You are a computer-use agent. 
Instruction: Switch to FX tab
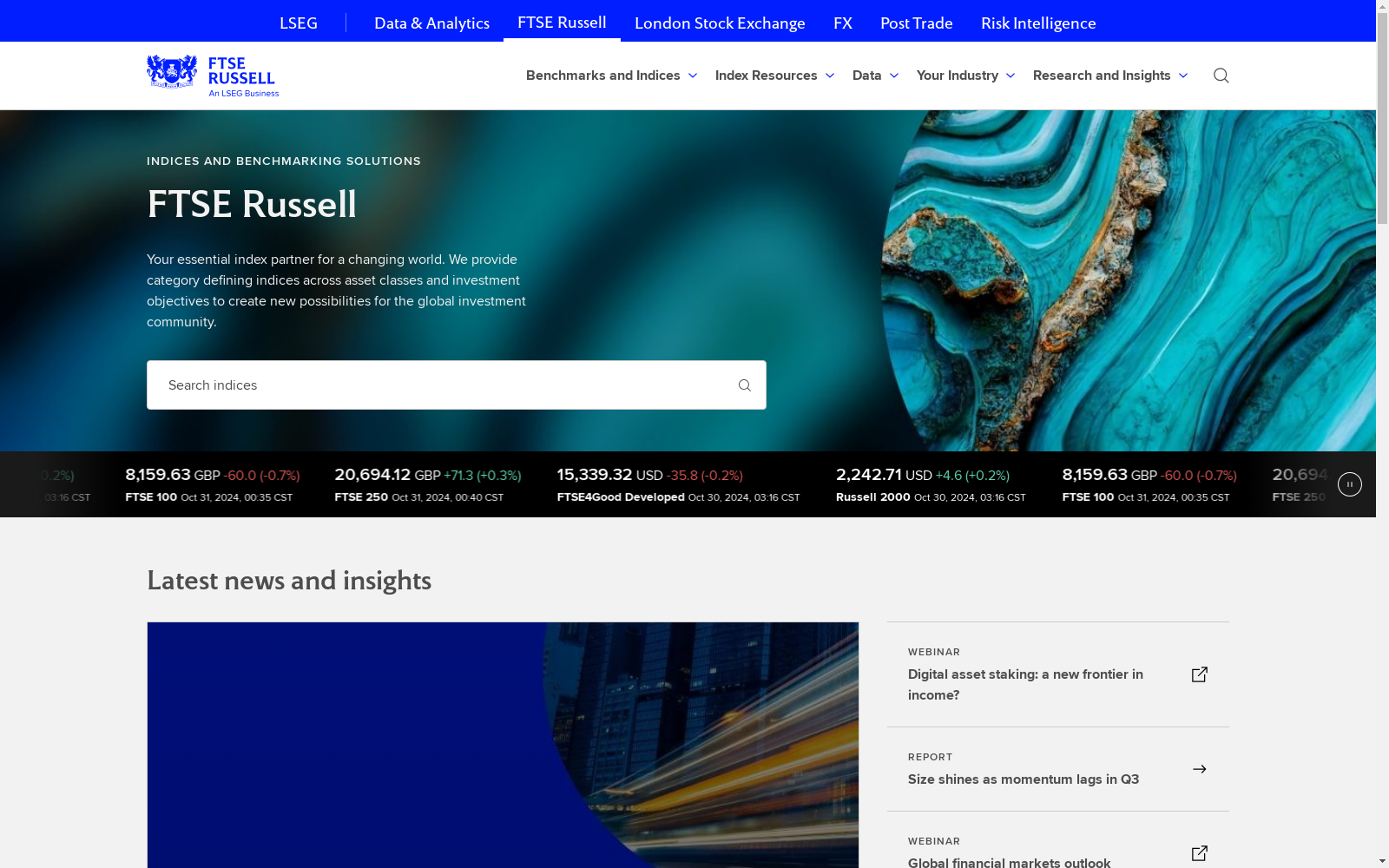843,23
